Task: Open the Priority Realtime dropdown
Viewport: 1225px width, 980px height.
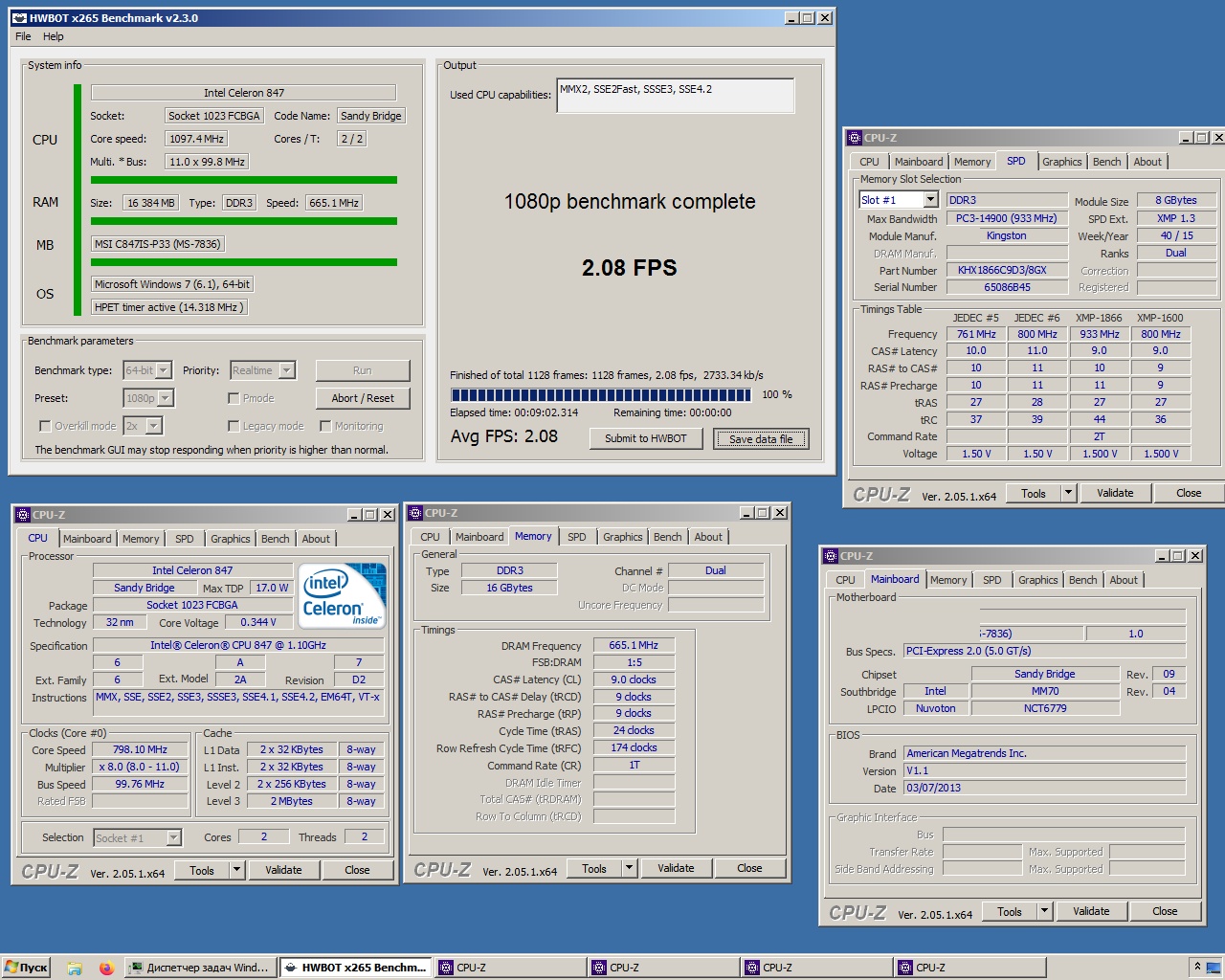Action: point(287,370)
